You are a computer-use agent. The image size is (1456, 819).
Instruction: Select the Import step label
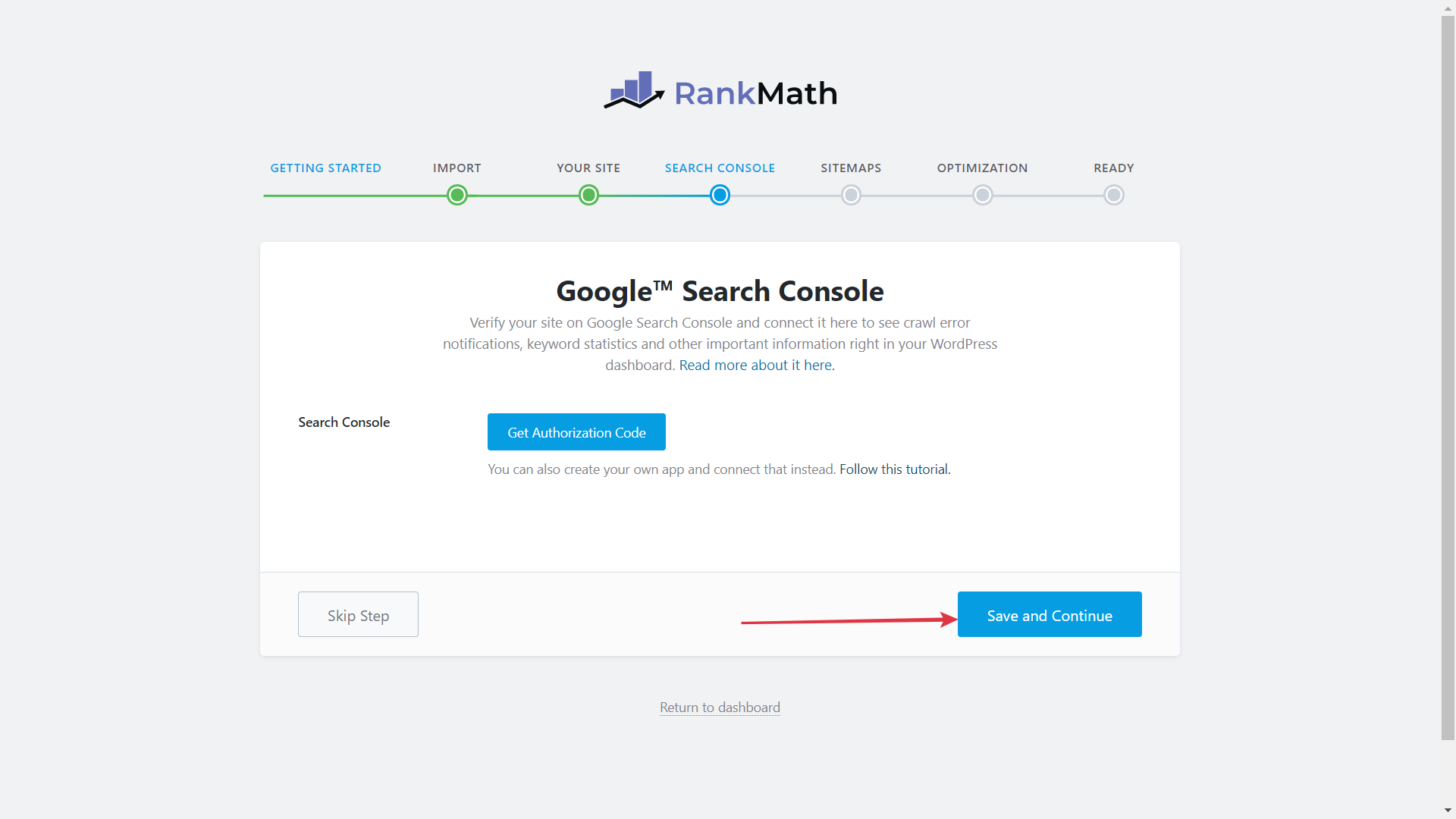pyautogui.click(x=457, y=168)
